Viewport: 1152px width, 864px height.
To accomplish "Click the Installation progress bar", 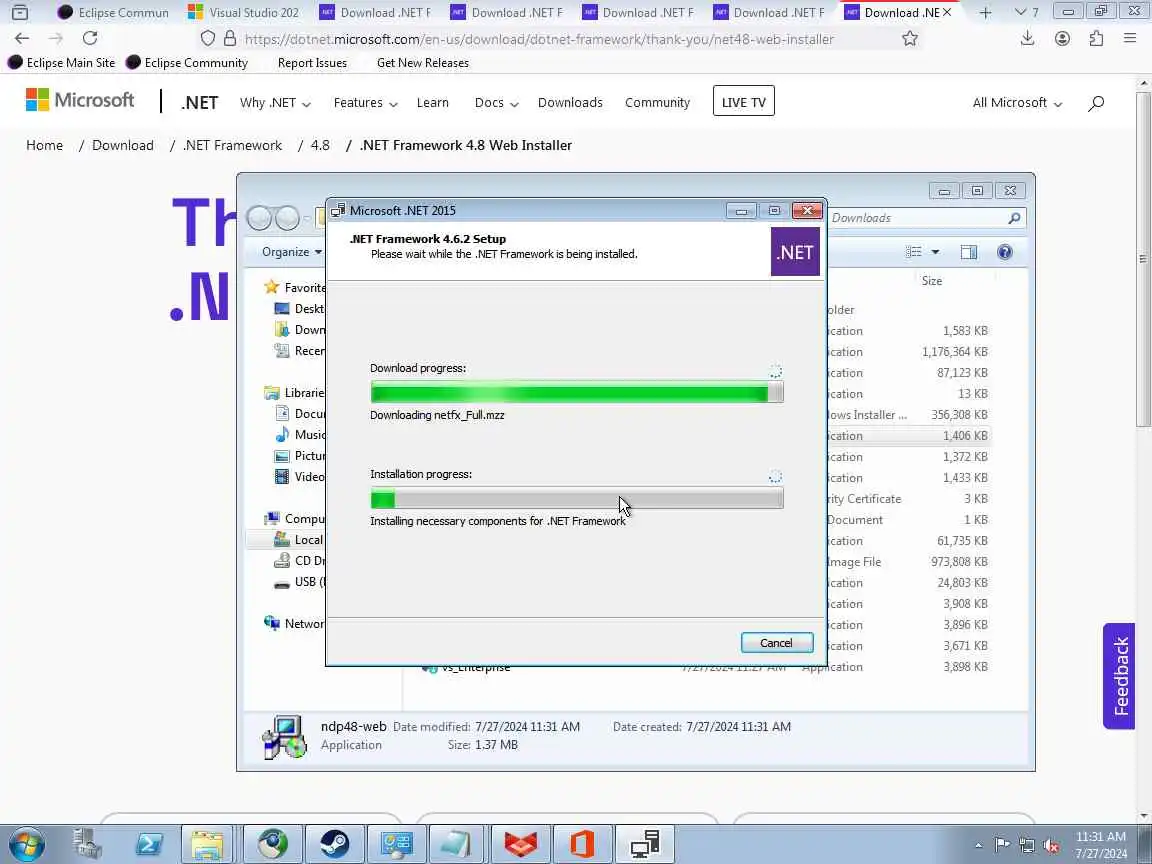I will click(577, 499).
